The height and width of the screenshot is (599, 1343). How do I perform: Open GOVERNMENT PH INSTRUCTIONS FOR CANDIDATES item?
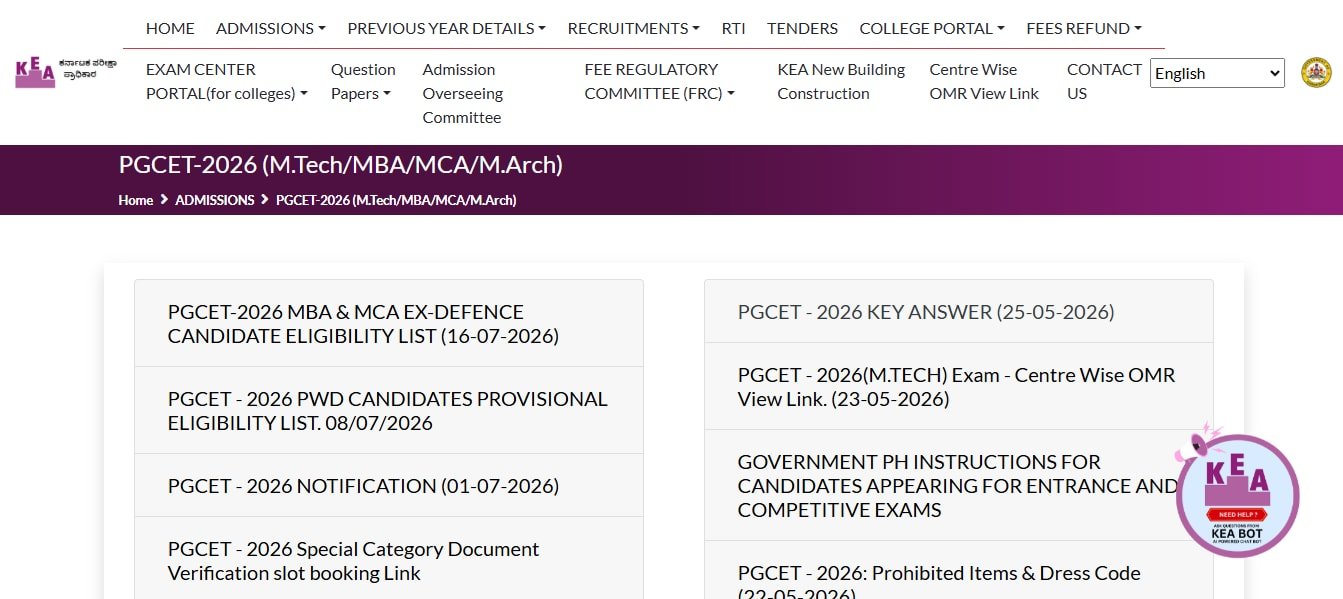pos(959,485)
